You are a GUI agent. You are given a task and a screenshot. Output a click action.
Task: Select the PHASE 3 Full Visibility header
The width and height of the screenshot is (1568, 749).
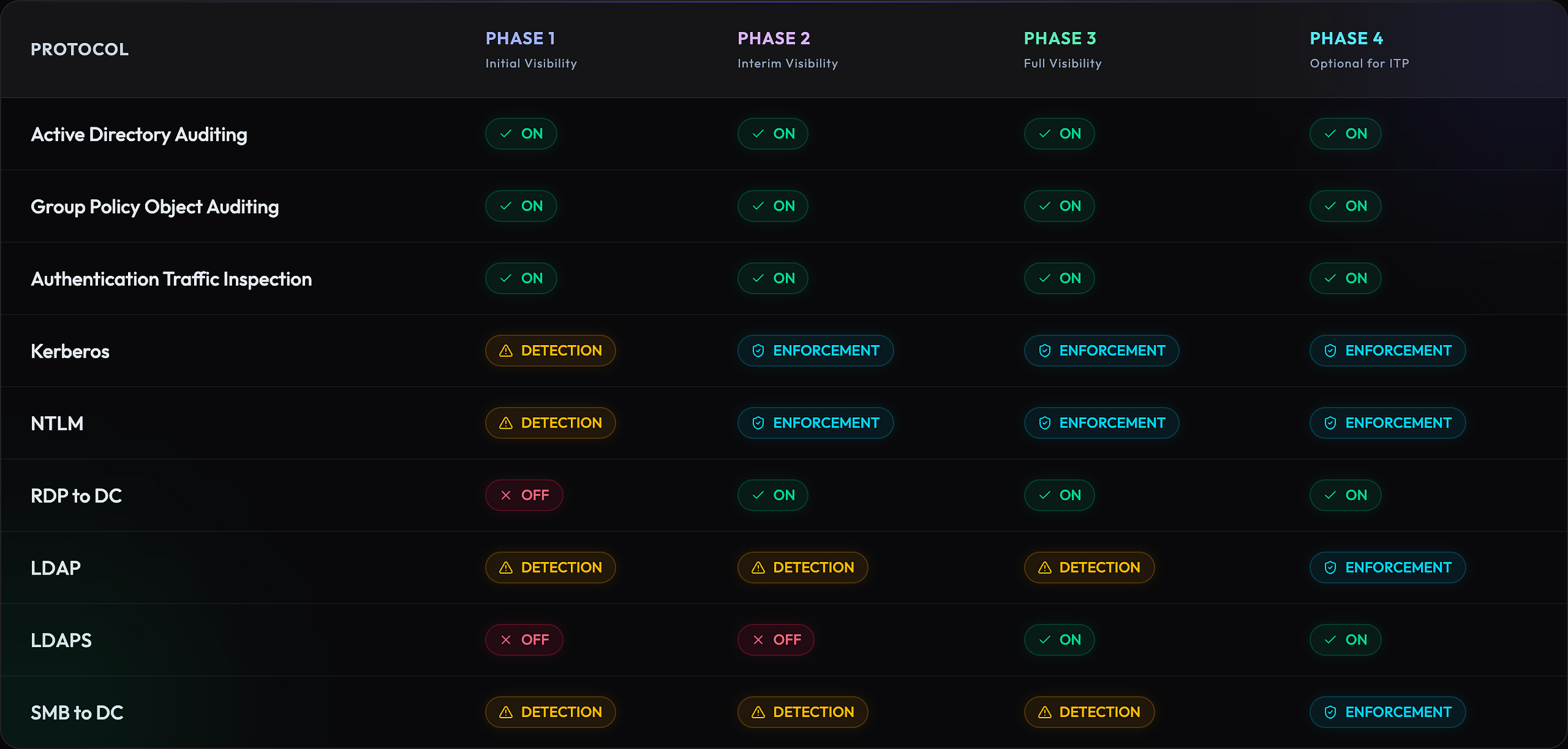(x=1062, y=49)
